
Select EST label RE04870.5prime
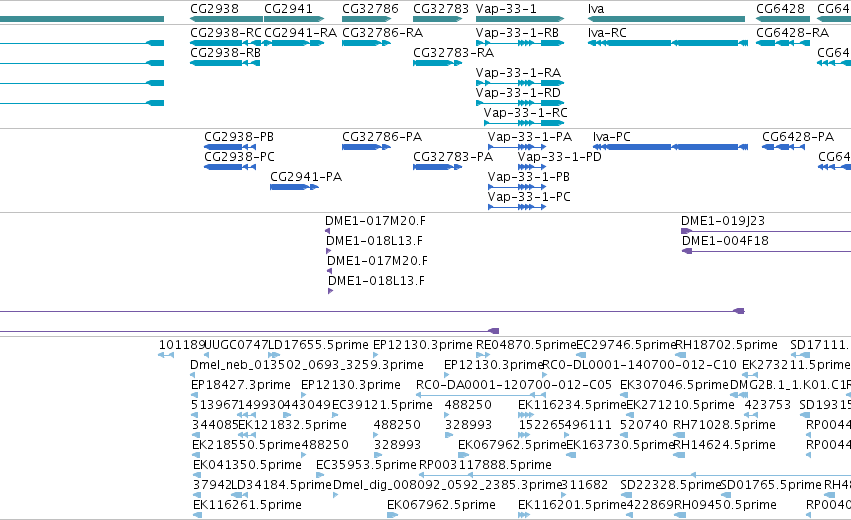pos(525,345)
